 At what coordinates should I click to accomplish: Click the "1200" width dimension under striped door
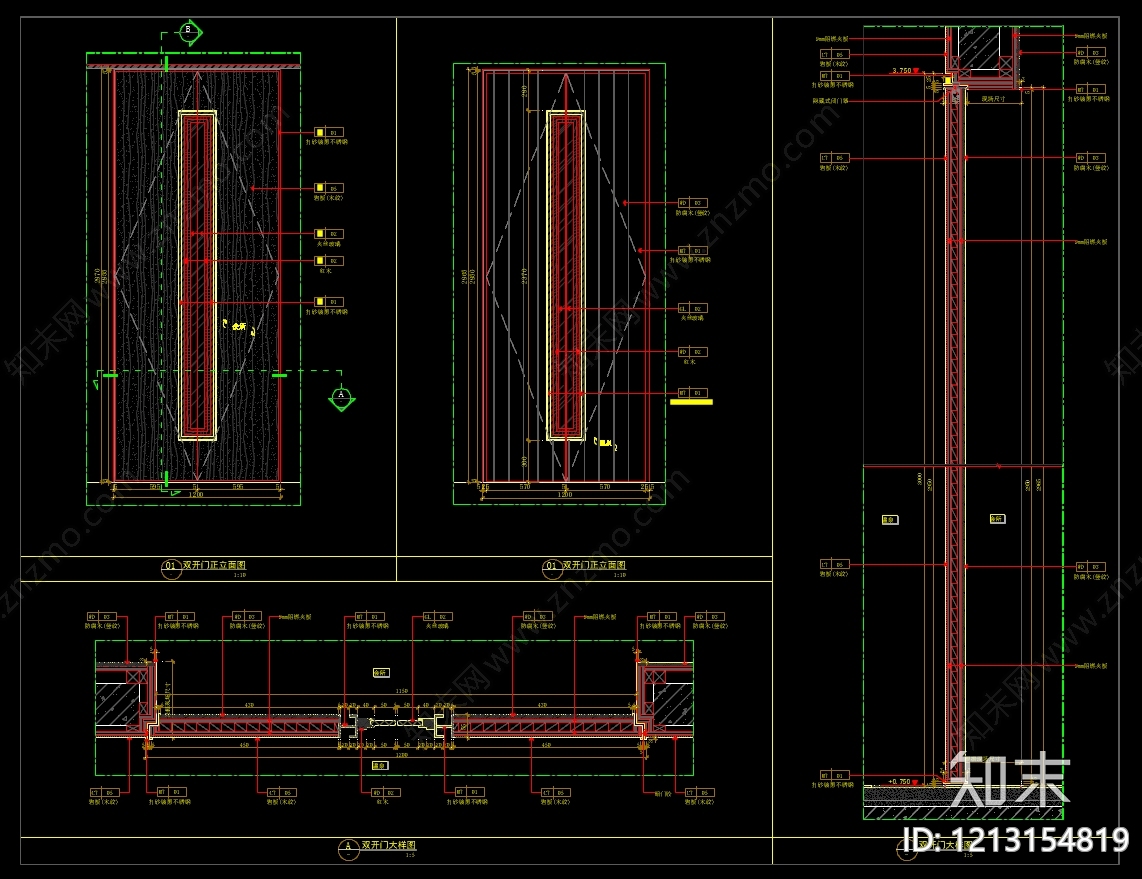click(565, 495)
